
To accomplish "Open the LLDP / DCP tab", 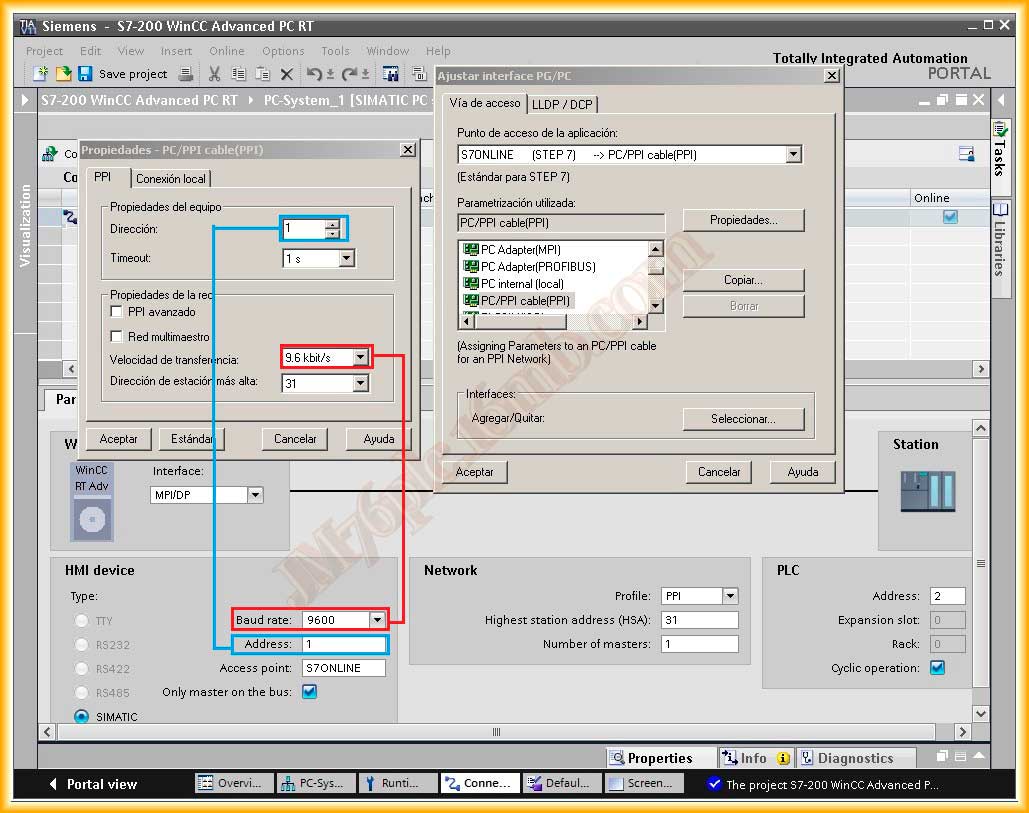I will [x=564, y=104].
